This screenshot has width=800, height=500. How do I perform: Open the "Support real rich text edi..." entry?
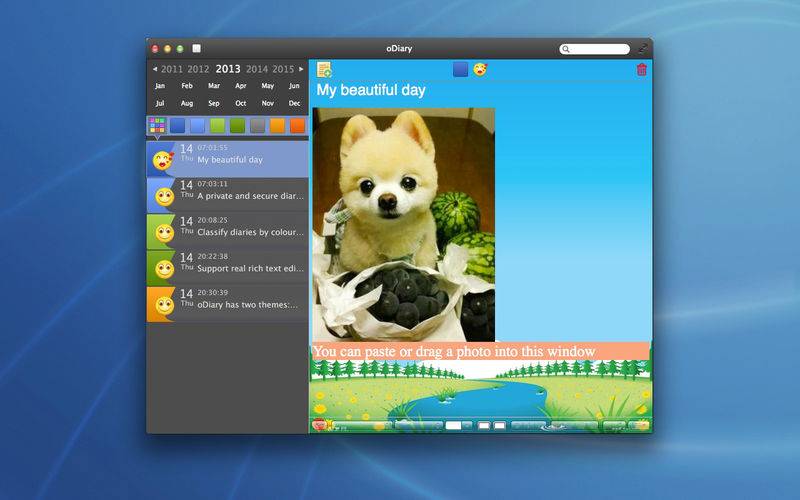tap(228, 268)
